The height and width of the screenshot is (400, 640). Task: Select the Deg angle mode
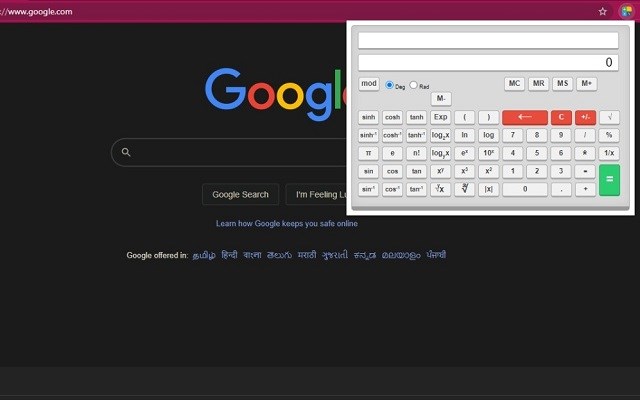(389, 85)
